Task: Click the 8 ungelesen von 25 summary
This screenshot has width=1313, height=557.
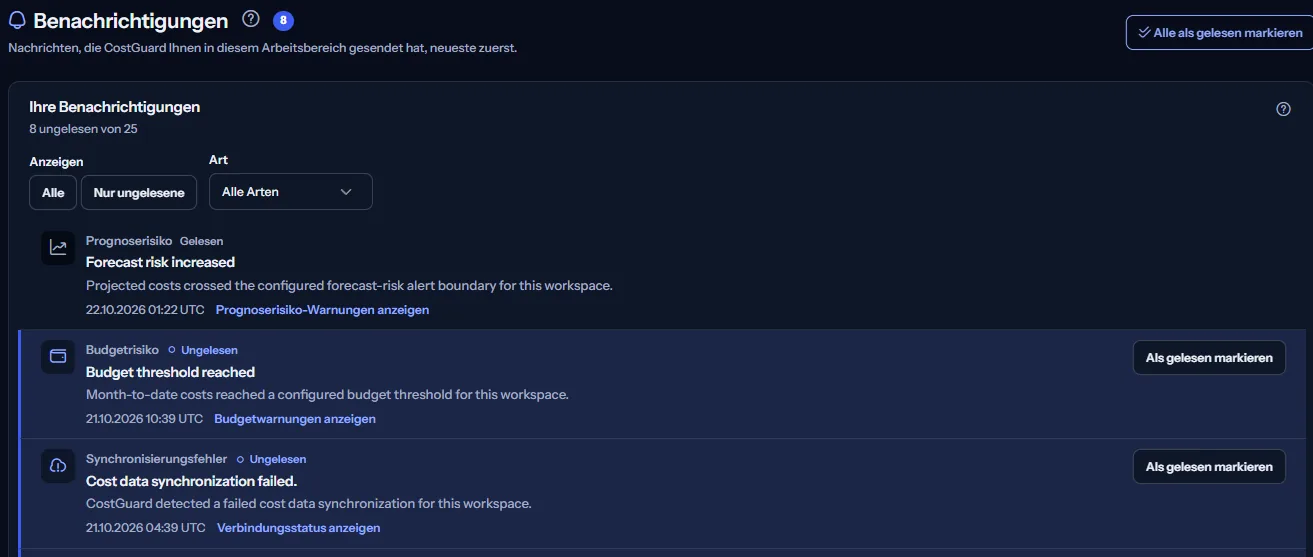Action: point(83,128)
